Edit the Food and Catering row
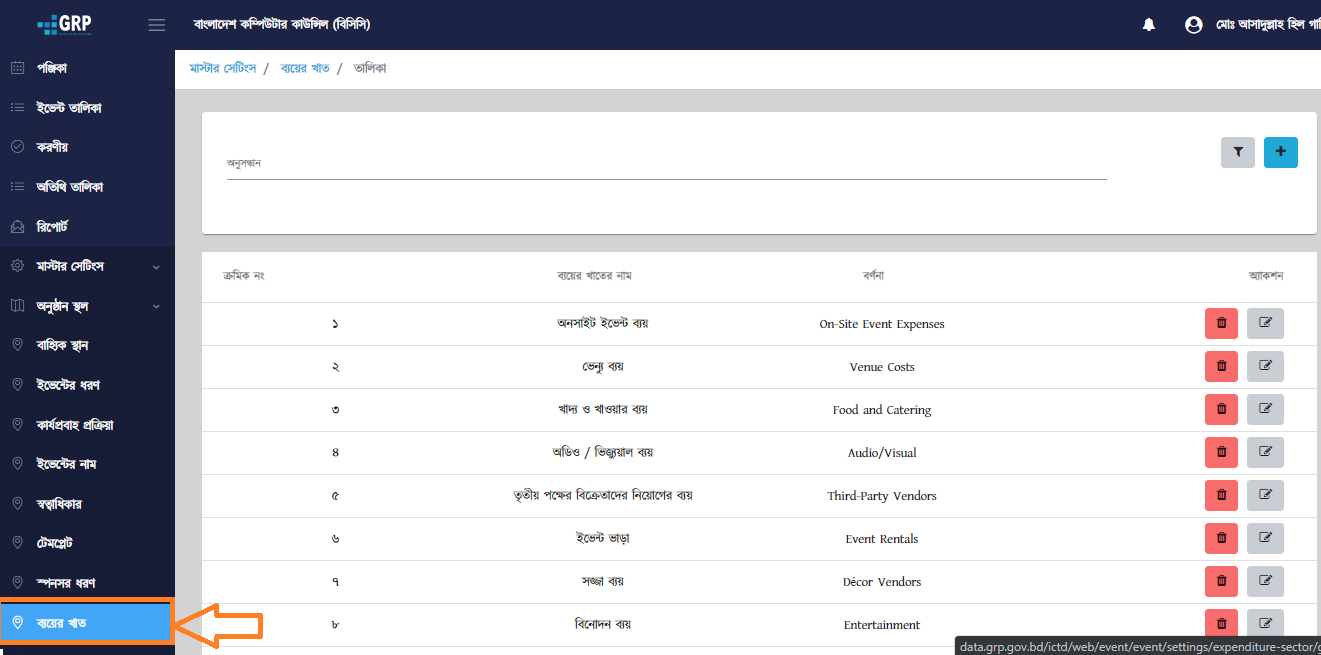 1265,410
